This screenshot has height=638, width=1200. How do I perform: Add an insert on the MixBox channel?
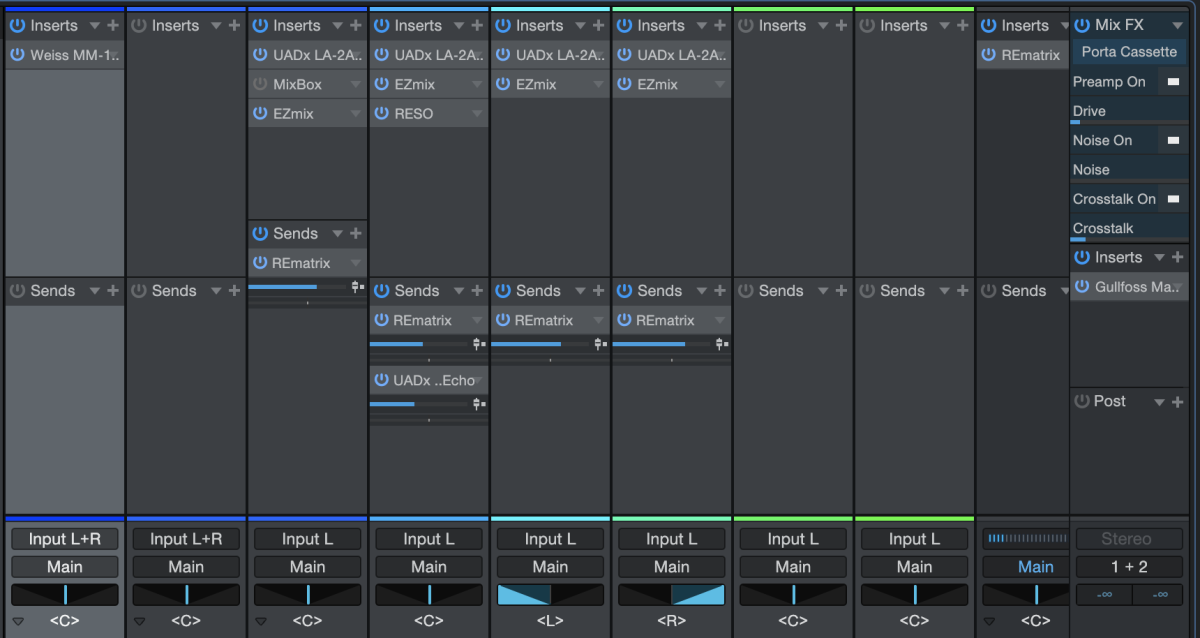tap(355, 25)
